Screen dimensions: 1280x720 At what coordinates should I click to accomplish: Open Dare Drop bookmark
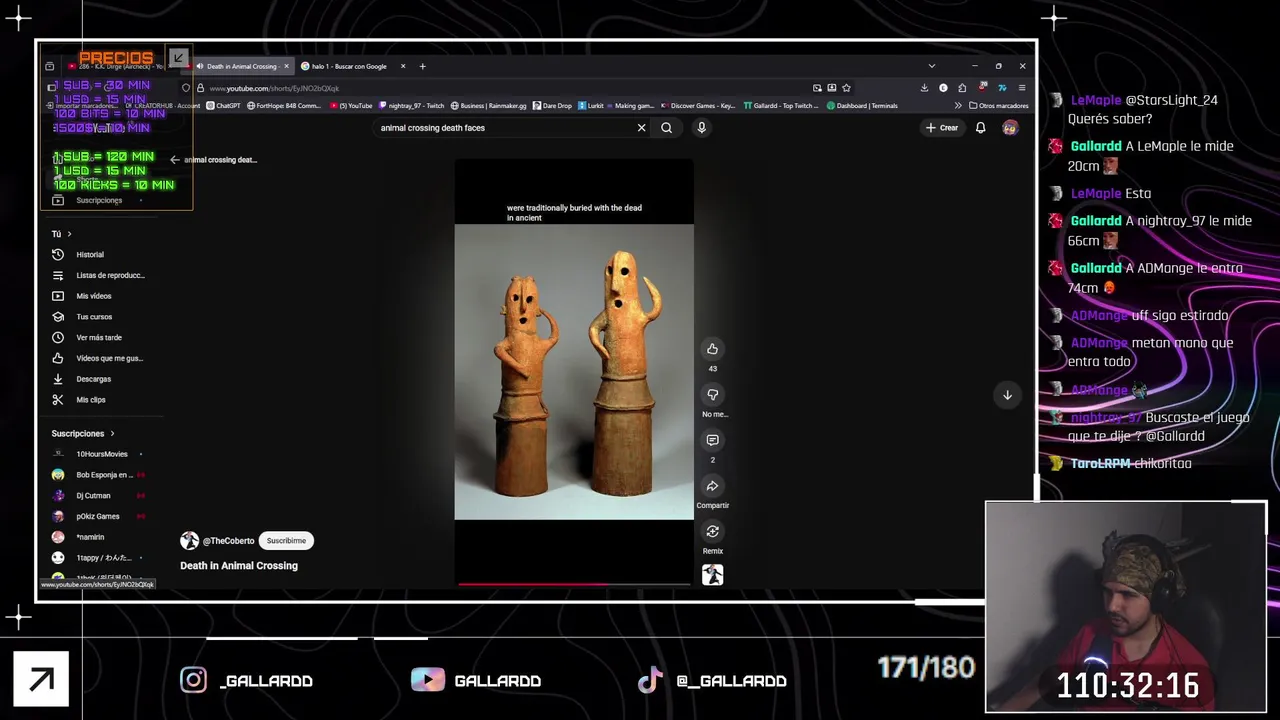tap(552, 106)
